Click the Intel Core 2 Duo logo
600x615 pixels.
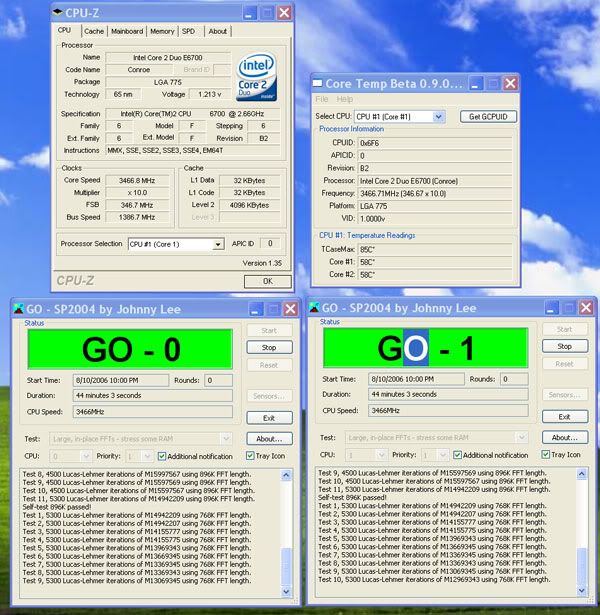[x=256, y=76]
